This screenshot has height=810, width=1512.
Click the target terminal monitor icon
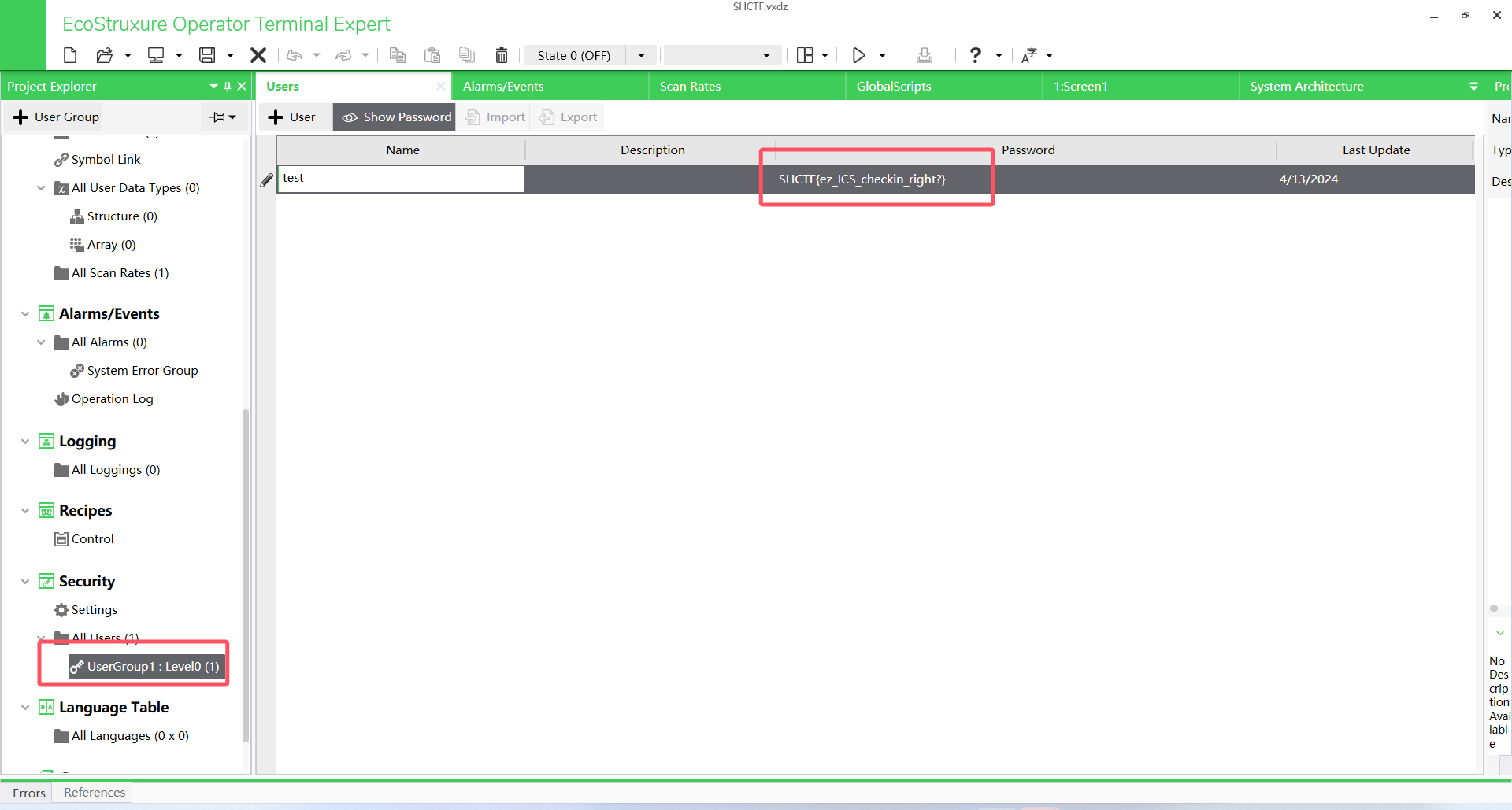(x=156, y=55)
